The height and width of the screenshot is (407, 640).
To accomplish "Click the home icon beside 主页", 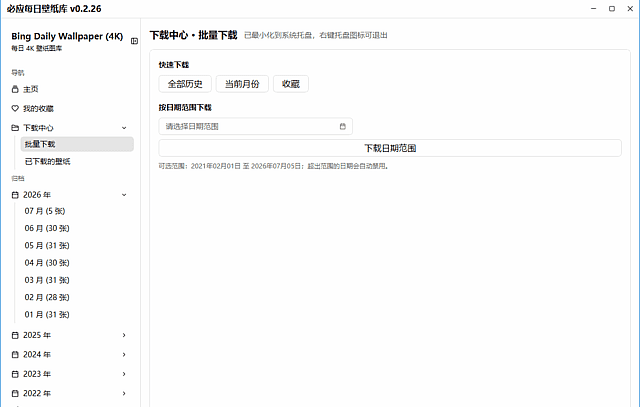I will tap(15, 89).
